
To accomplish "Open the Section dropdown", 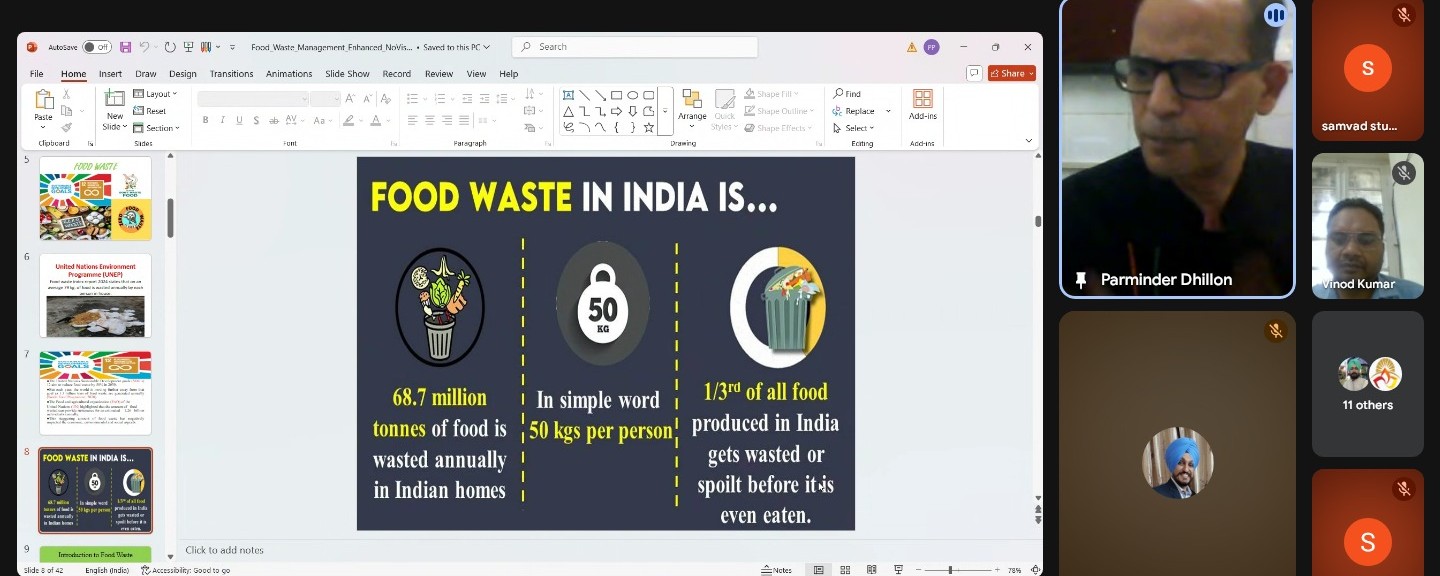I will pos(162,128).
